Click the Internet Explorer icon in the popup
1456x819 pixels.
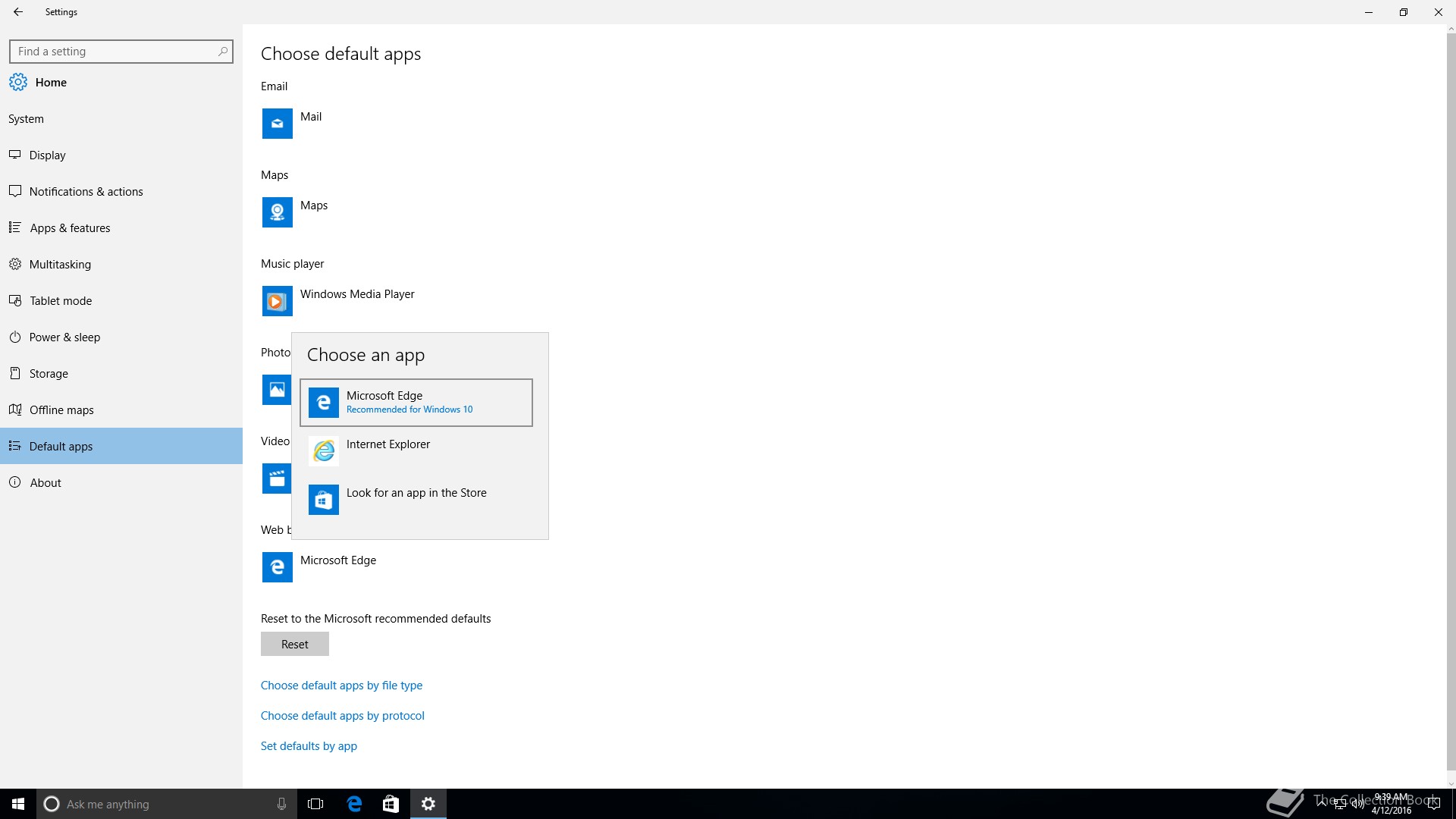click(x=324, y=451)
